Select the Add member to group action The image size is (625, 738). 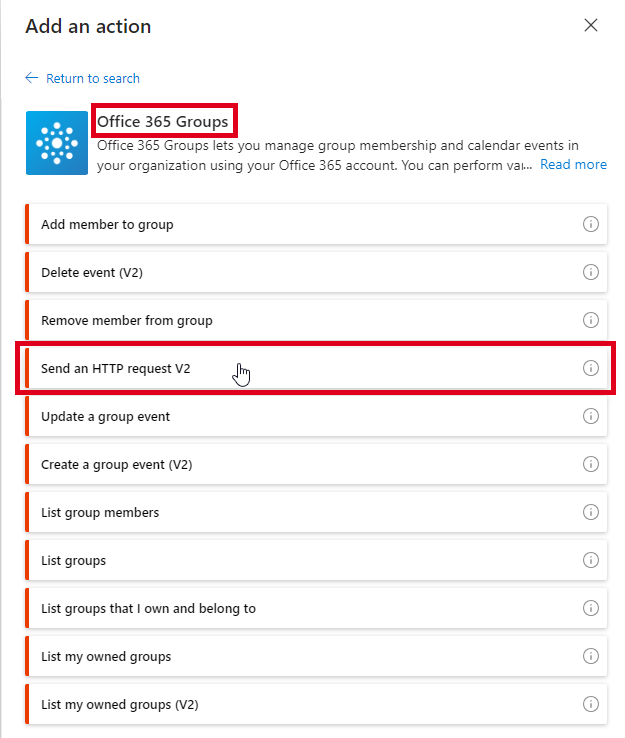(x=107, y=225)
